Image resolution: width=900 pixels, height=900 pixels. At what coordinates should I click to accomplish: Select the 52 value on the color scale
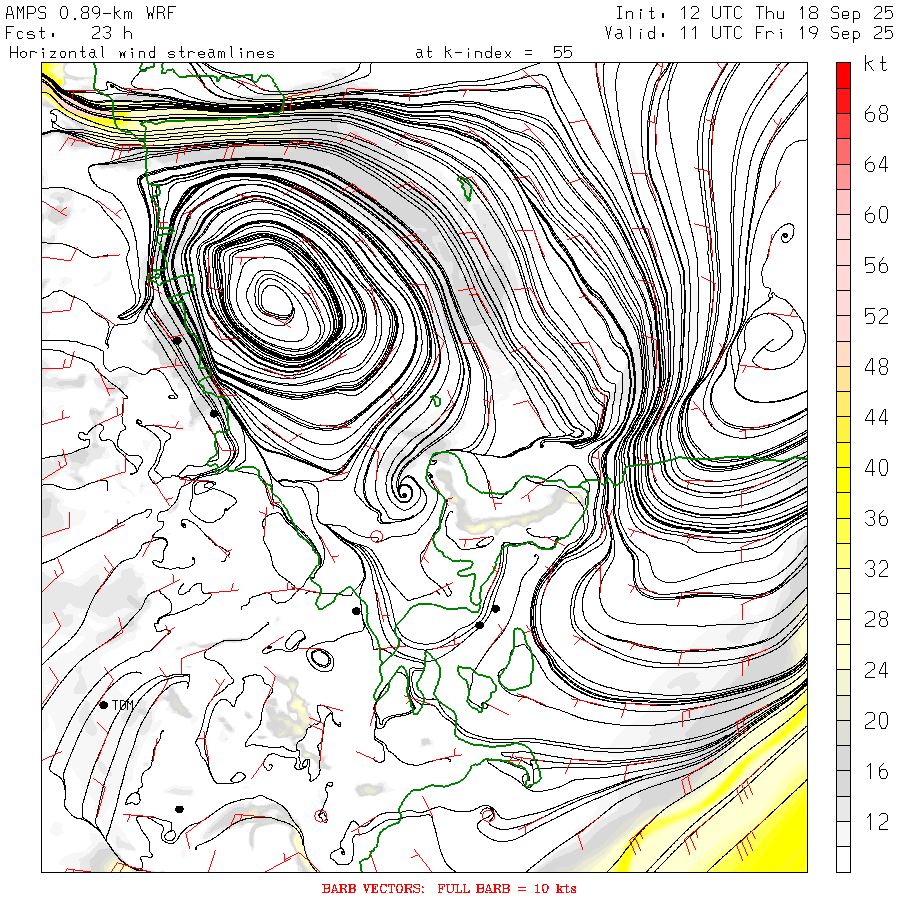click(876, 316)
